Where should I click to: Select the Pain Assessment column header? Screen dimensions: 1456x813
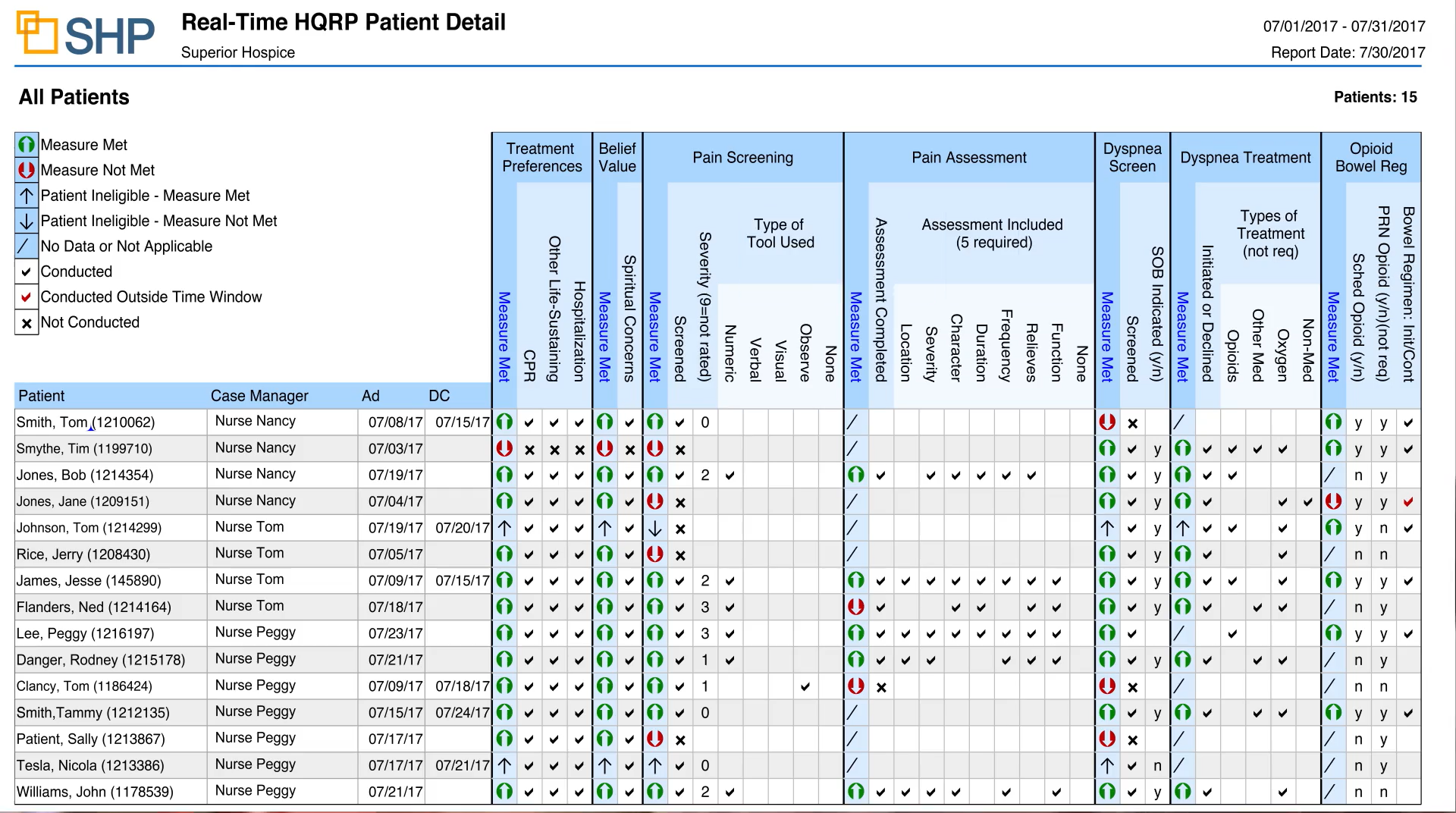[969, 158]
